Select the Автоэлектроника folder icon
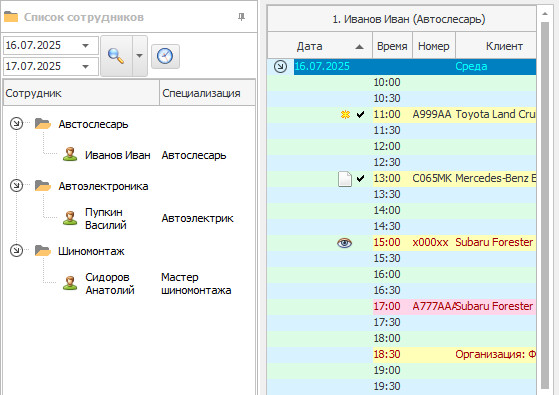Image resolution: width=559 pixels, height=395 pixels. pos(43,185)
